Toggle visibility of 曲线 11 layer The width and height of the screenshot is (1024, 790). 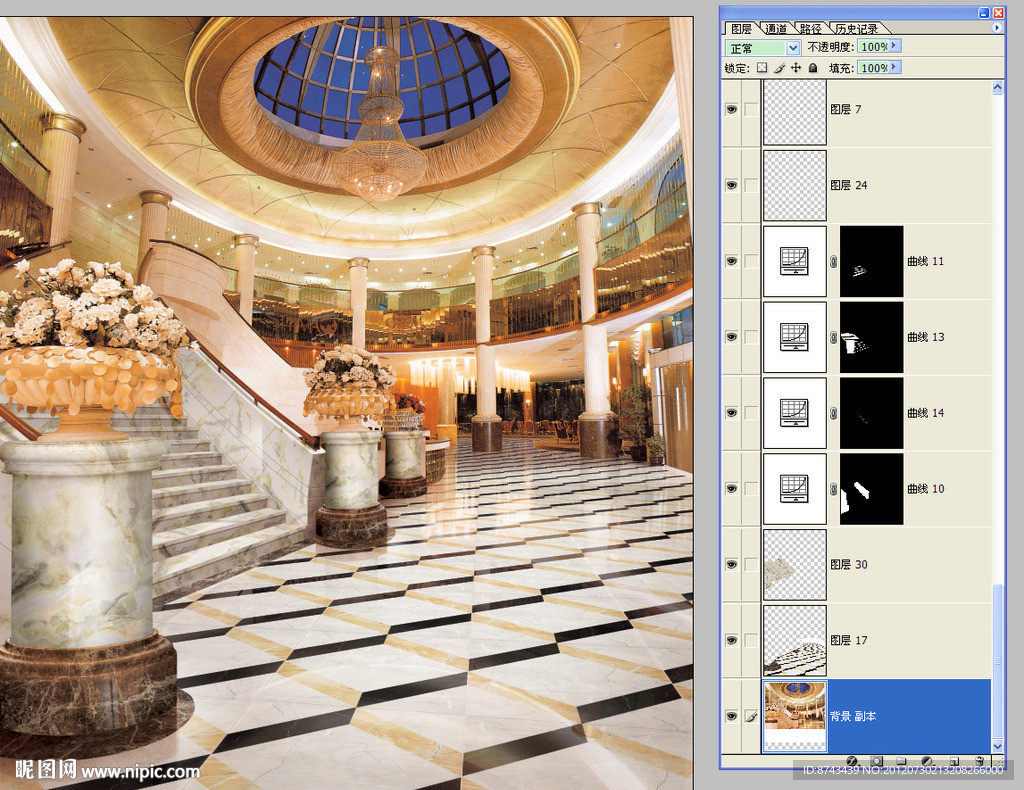pyautogui.click(x=731, y=262)
